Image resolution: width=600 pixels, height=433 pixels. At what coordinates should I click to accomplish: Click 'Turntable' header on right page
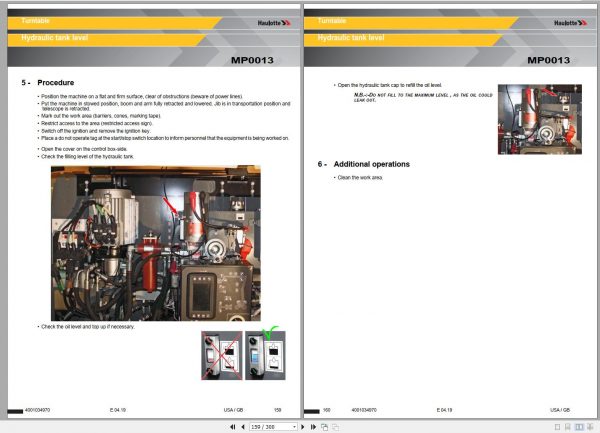coord(332,21)
